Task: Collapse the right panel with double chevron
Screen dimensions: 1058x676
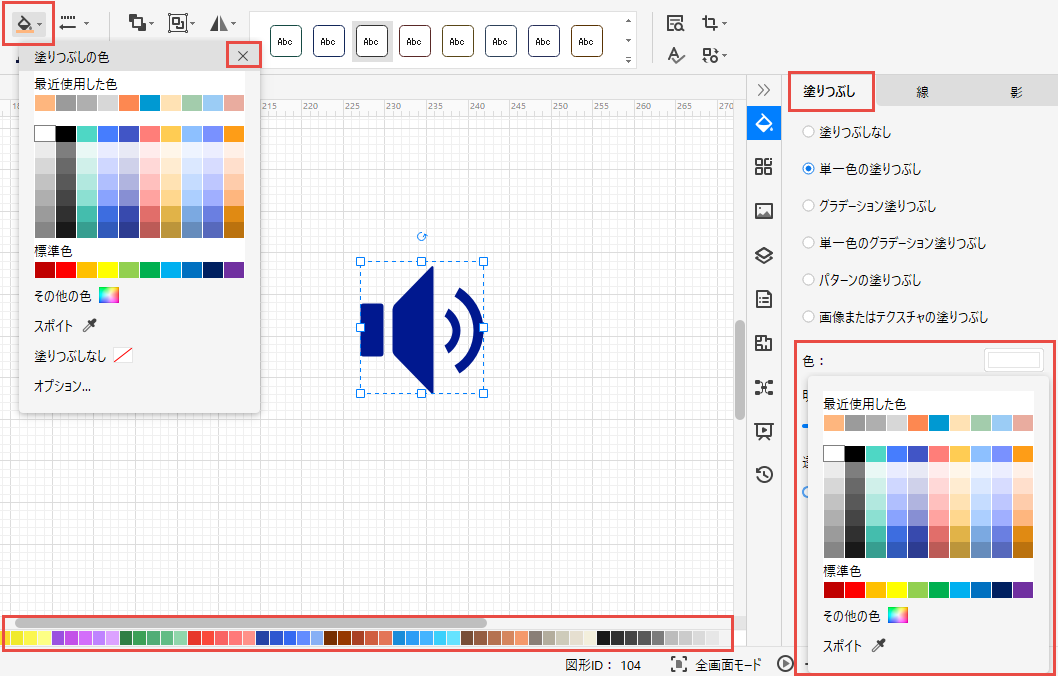Action: pyautogui.click(x=764, y=90)
